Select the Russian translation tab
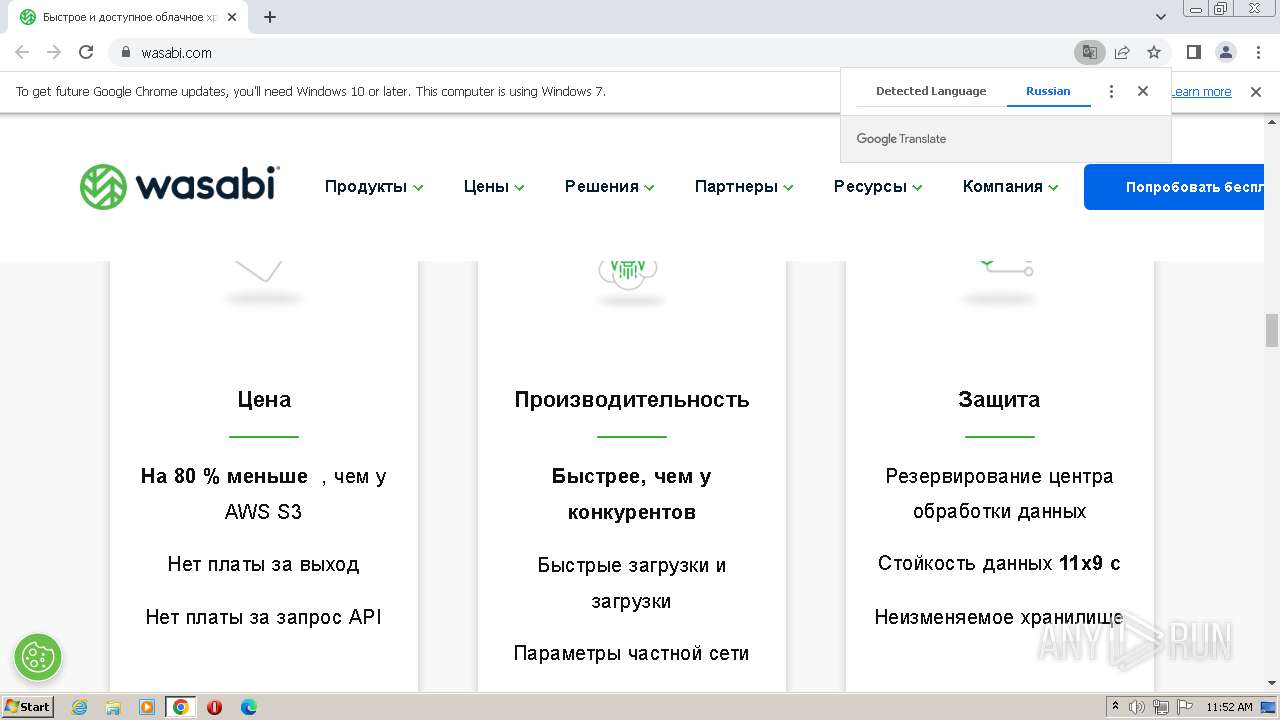 coord(1048,91)
